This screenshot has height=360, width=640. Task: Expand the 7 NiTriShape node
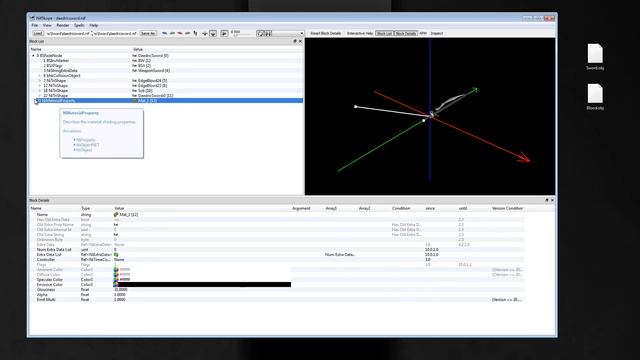point(40,80)
